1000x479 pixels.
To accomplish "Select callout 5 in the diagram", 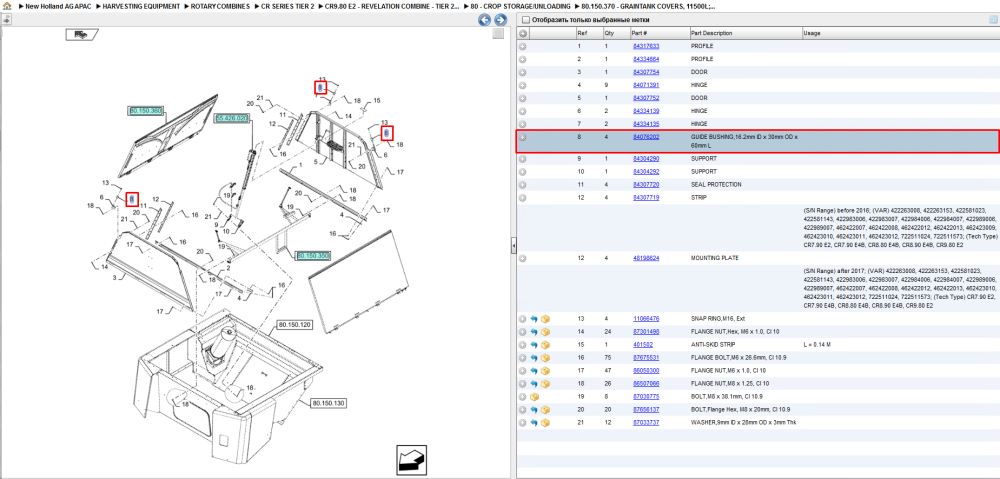I will [314, 162].
